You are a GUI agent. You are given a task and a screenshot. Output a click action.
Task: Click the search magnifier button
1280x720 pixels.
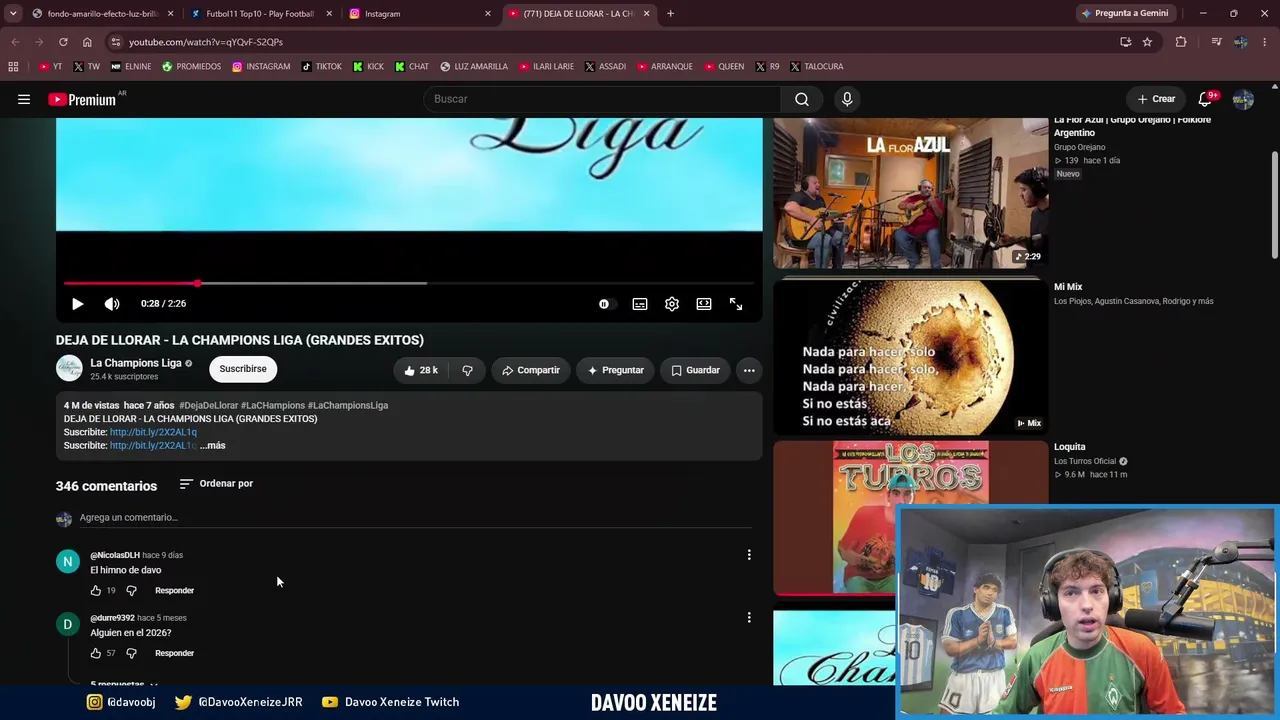tap(802, 99)
